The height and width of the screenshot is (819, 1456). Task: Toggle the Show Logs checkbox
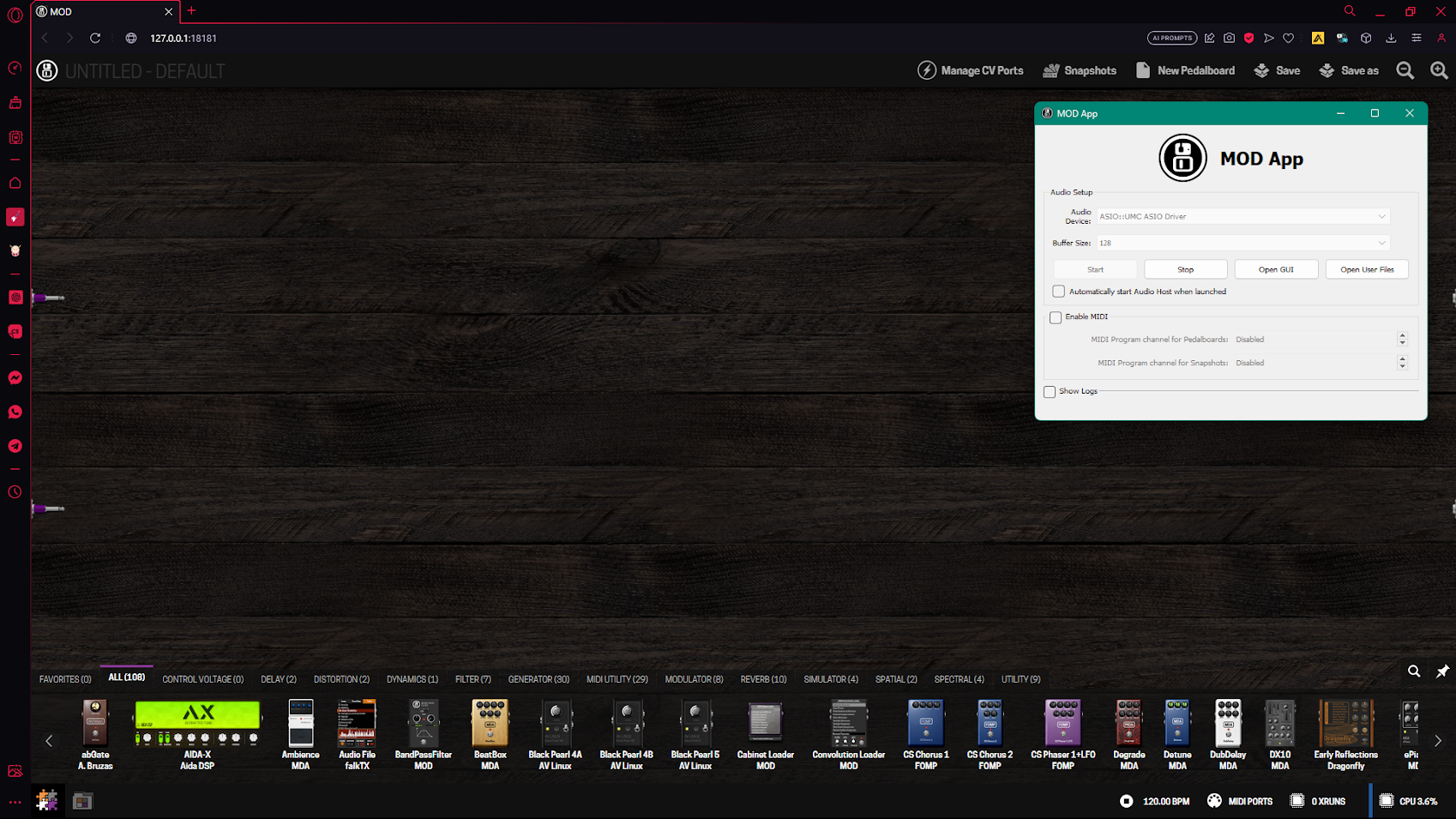pos(1050,392)
